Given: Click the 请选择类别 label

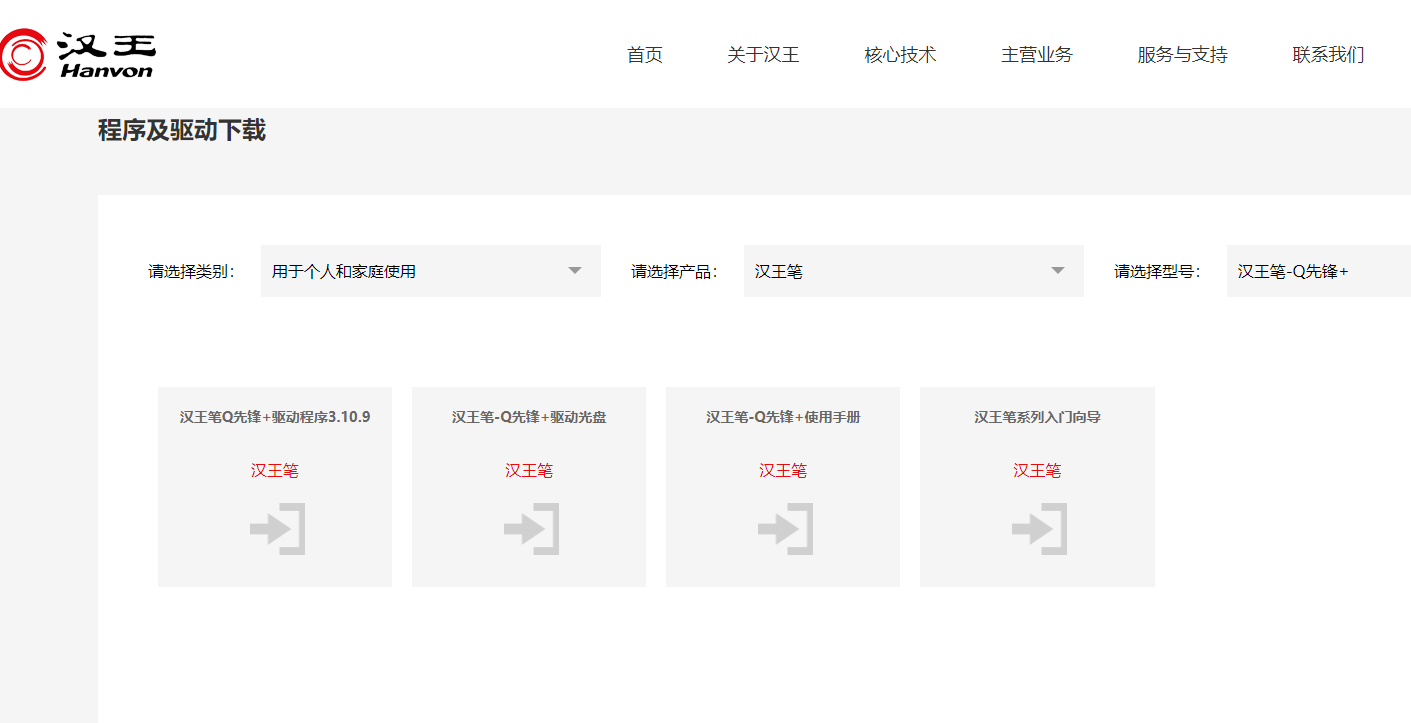Looking at the screenshot, I should pyautogui.click(x=192, y=271).
